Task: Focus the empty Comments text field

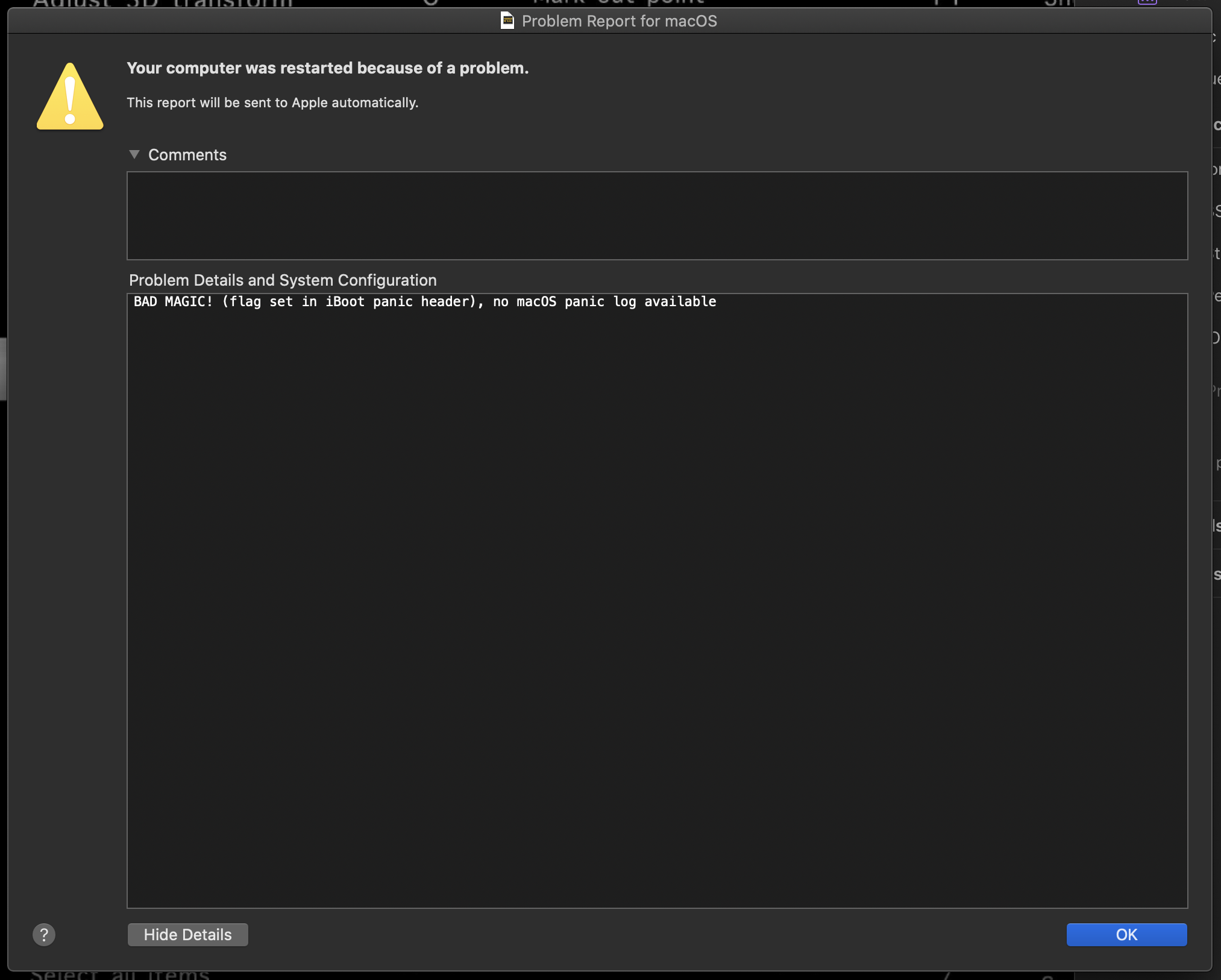Action: (657, 216)
